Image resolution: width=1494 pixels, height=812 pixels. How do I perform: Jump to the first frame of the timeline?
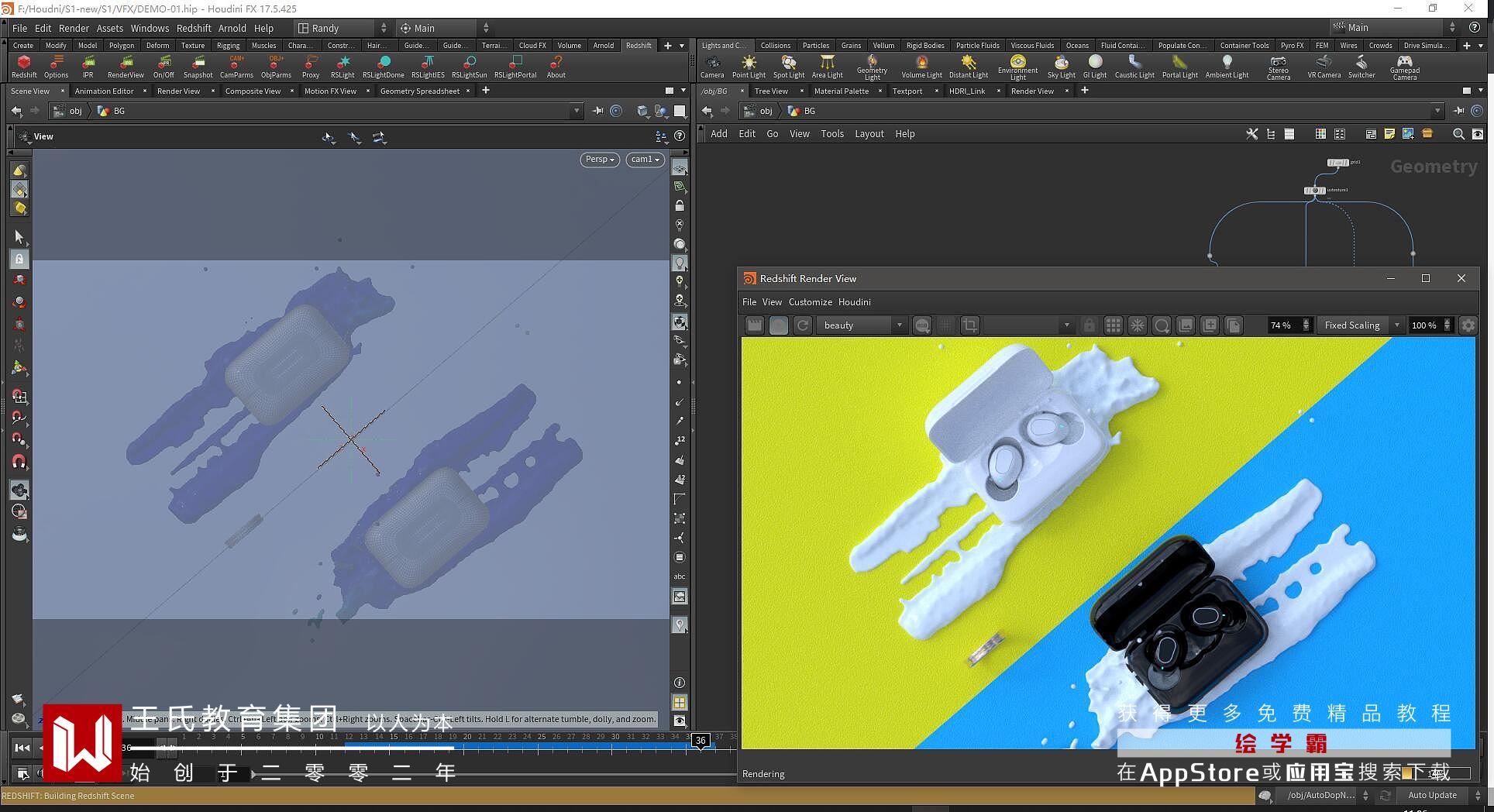click(22, 748)
